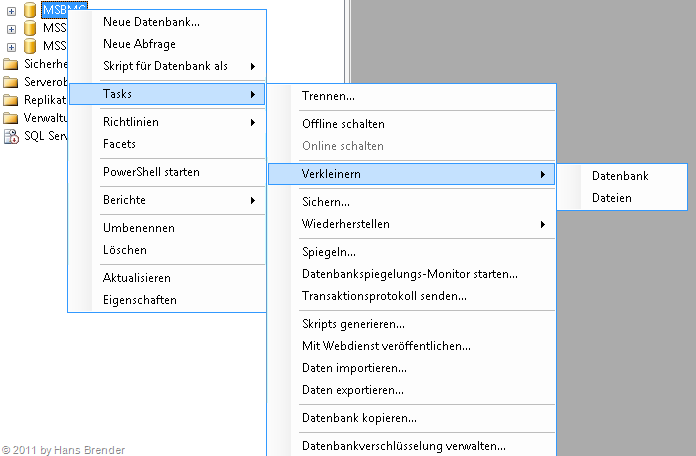The image size is (696, 456).
Task: Click the database icon next to MSBMC
Action: click(x=29, y=10)
